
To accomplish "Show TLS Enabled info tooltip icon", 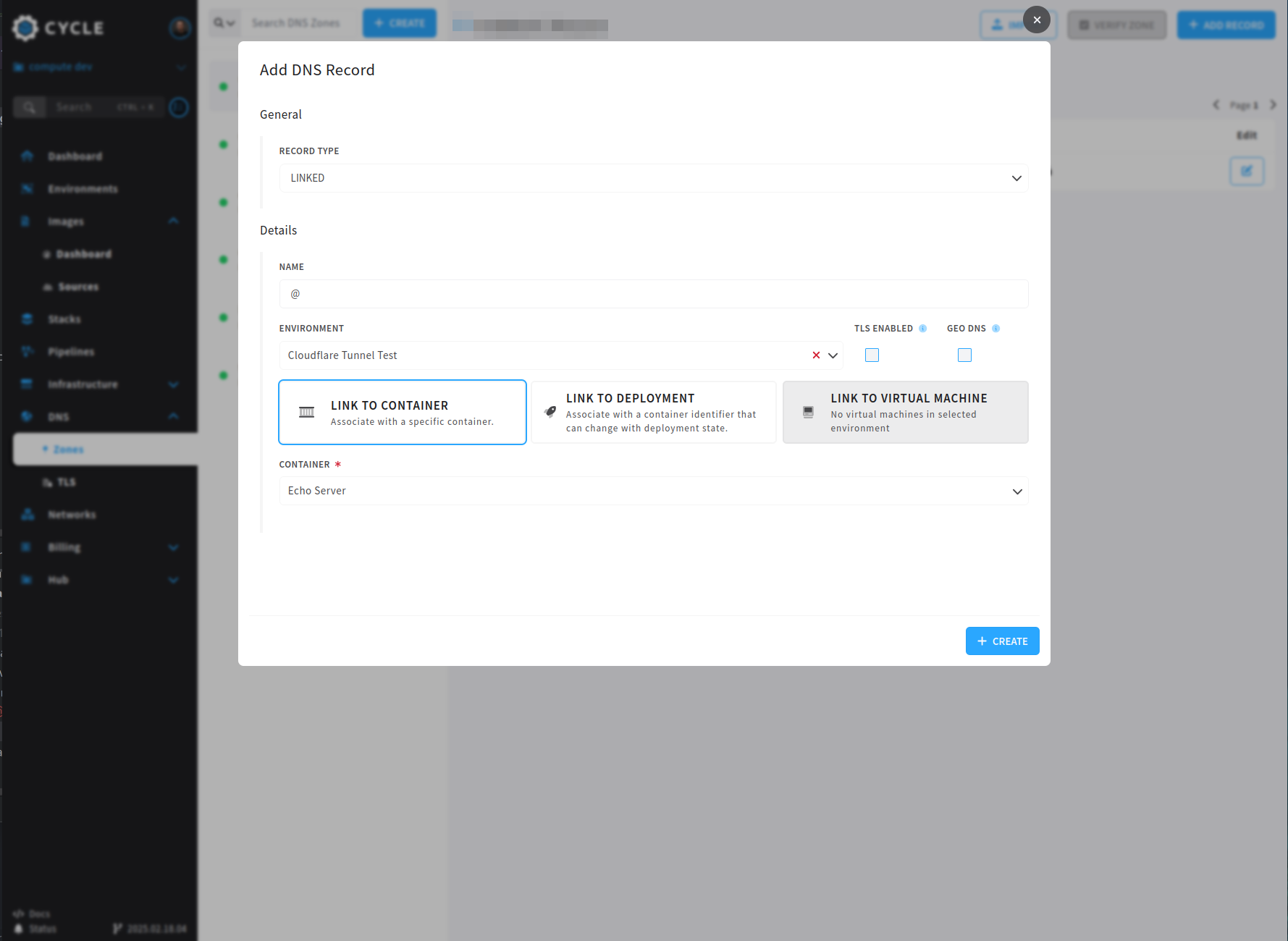I will (923, 329).
